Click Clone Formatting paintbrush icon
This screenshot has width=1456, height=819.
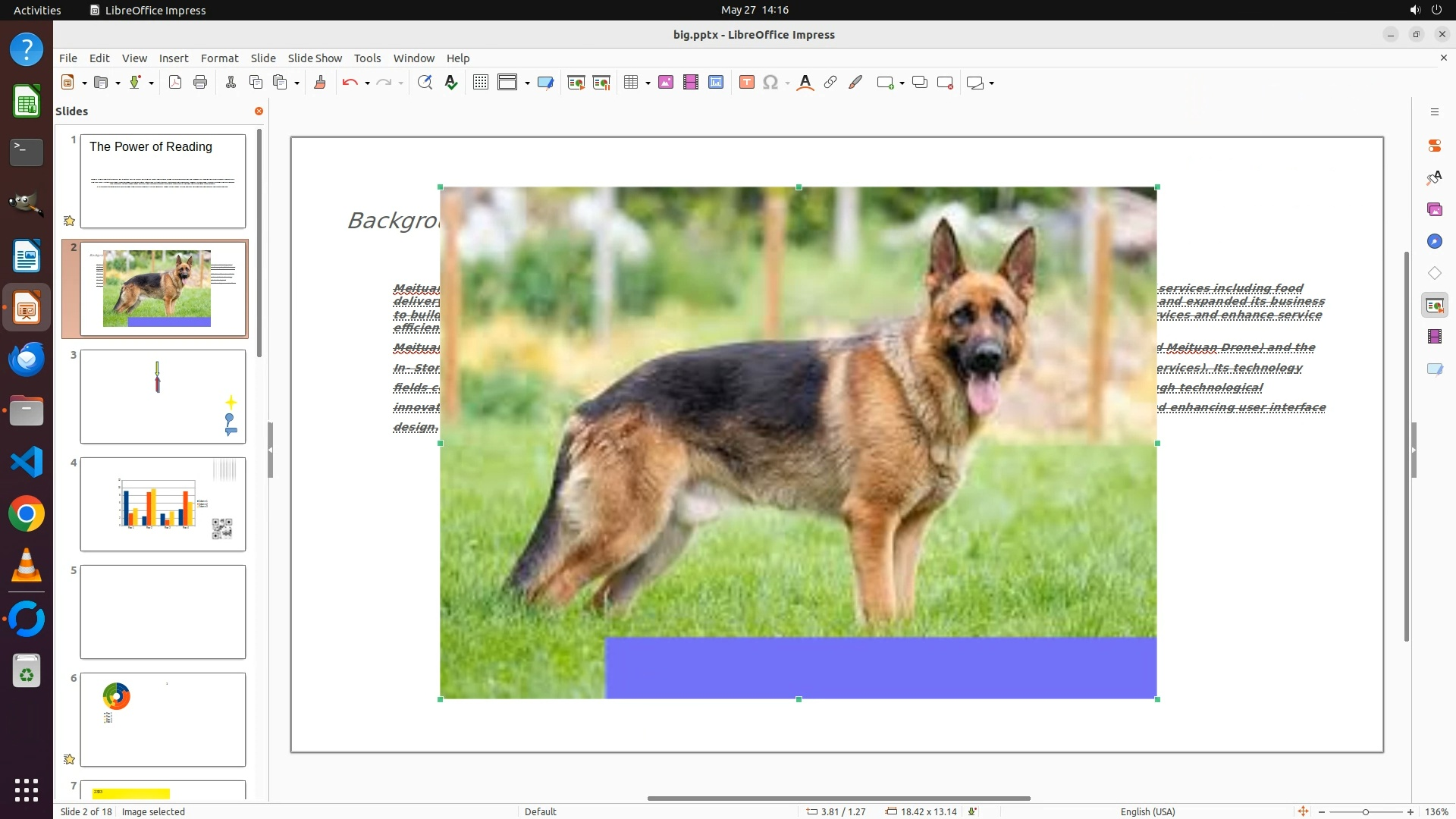click(x=320, y=83)
